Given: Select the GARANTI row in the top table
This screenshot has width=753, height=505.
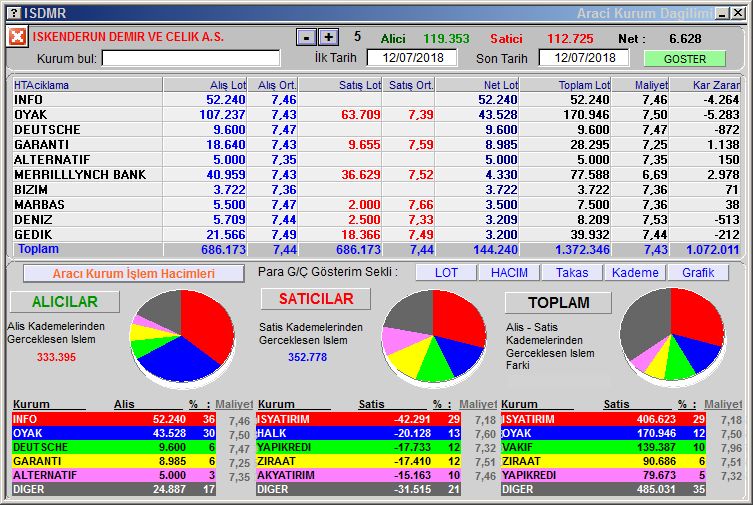Looking at the screenshot, I should 376,144.
